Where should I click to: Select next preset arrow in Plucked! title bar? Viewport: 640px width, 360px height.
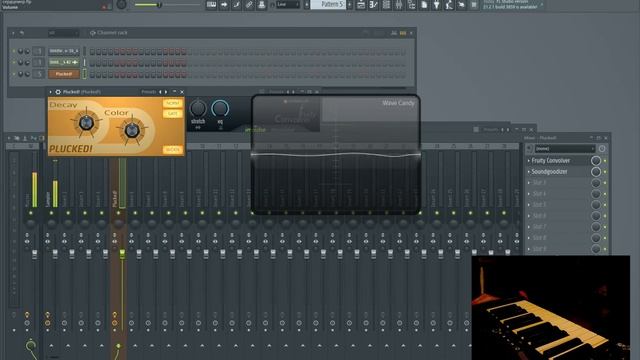pos(166,92)
